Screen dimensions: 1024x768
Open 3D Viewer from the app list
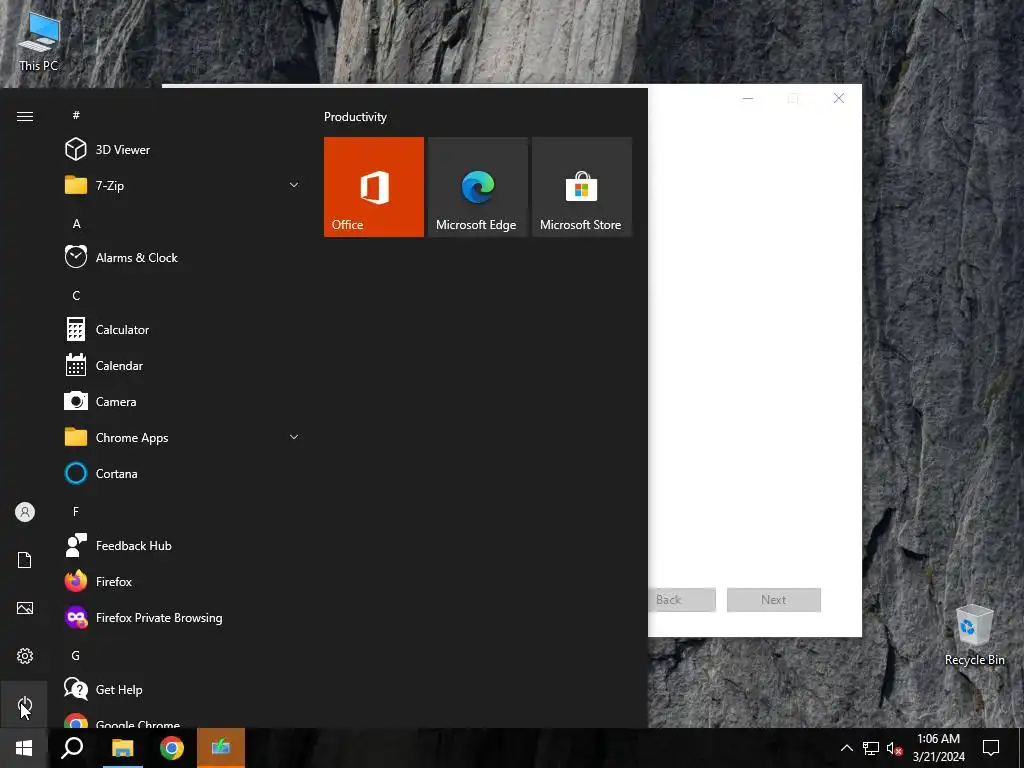coord(183,150)
